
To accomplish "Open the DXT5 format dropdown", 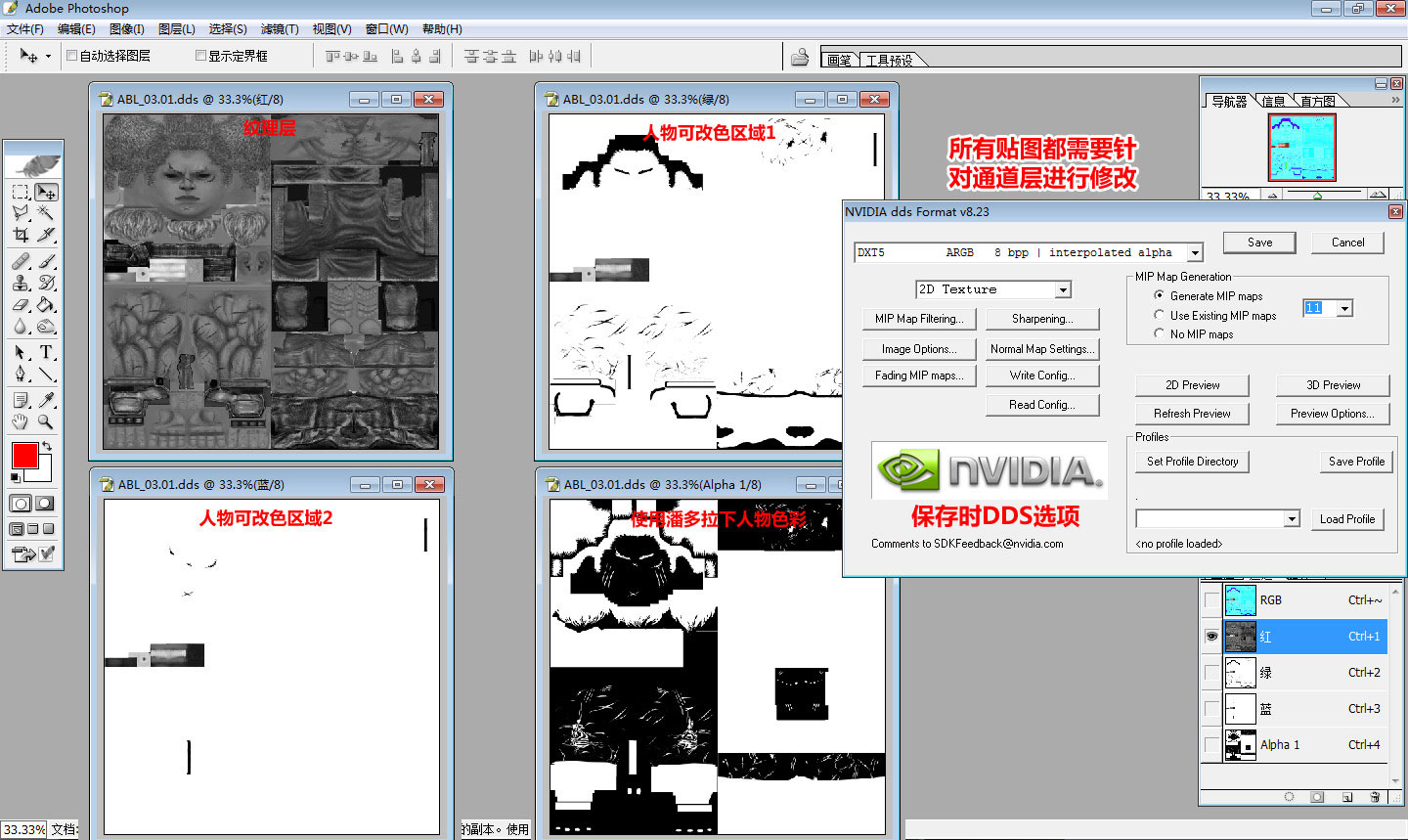I will coord(1195,253).
